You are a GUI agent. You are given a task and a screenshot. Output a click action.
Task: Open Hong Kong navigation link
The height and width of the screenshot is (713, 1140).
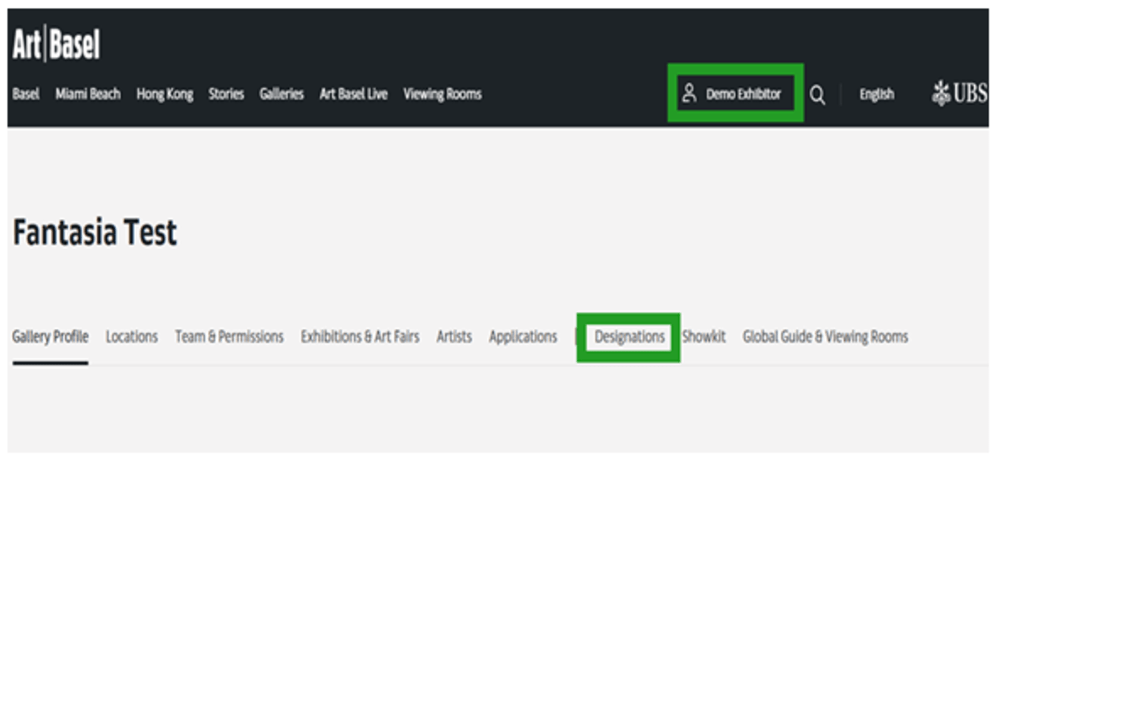(x=165, y=94)
